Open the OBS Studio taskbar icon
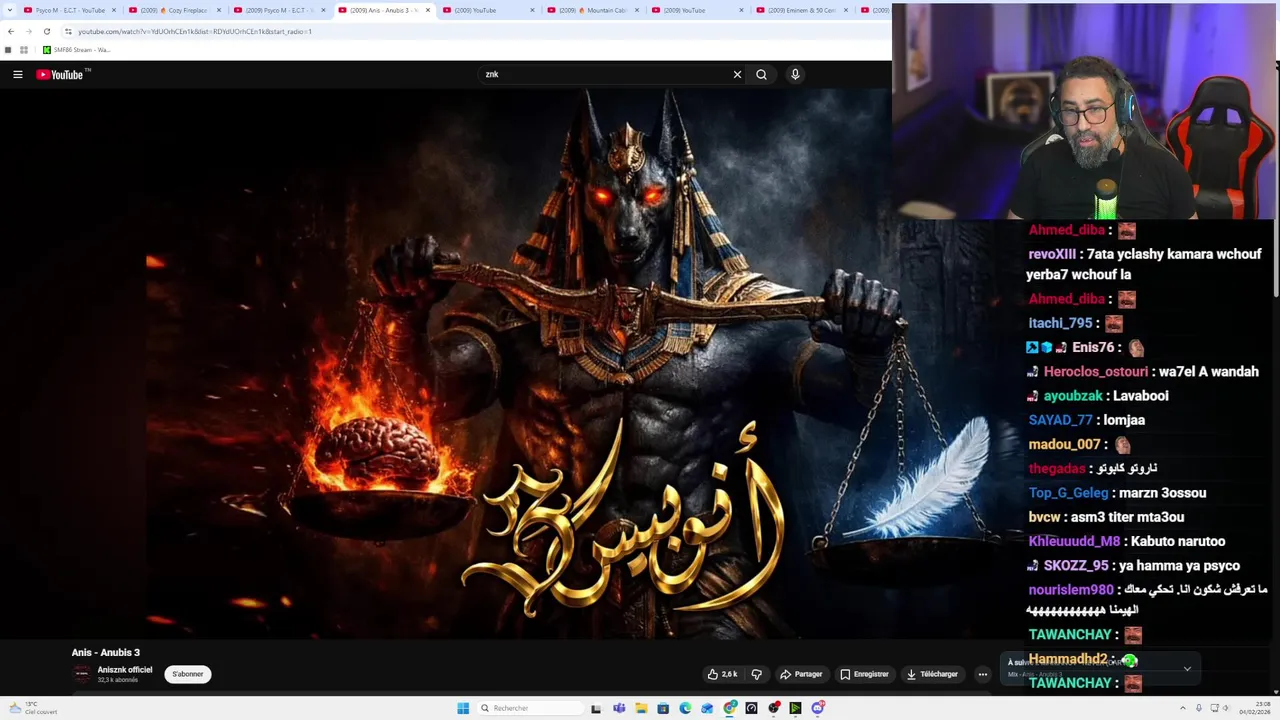The width and height of the screenshot is (1280, 720). [x=774, y=708]
